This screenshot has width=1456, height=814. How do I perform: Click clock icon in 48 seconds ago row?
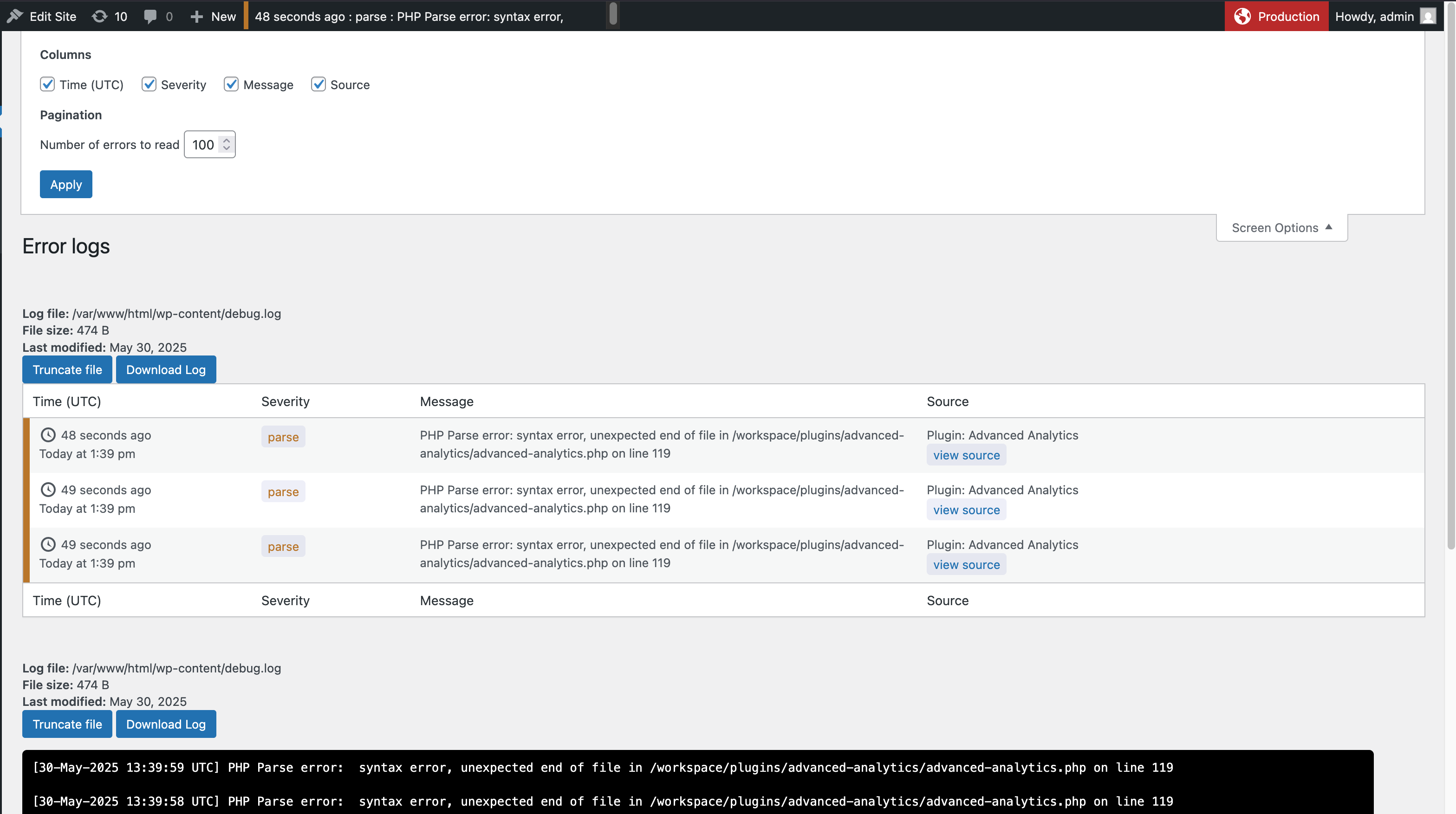coord(48,435)
